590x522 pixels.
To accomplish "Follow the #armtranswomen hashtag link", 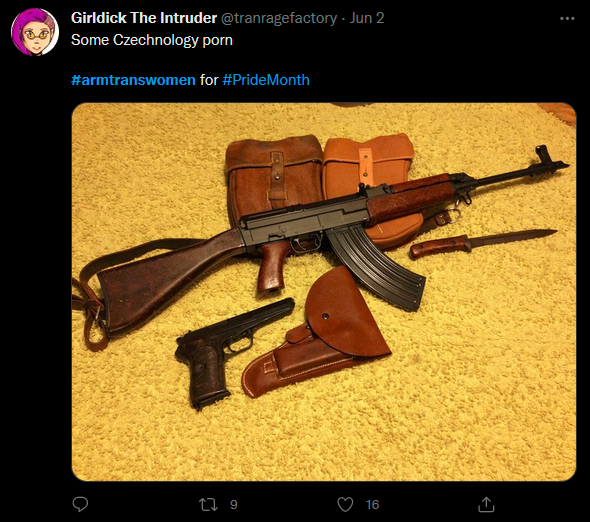I will 133,80.
